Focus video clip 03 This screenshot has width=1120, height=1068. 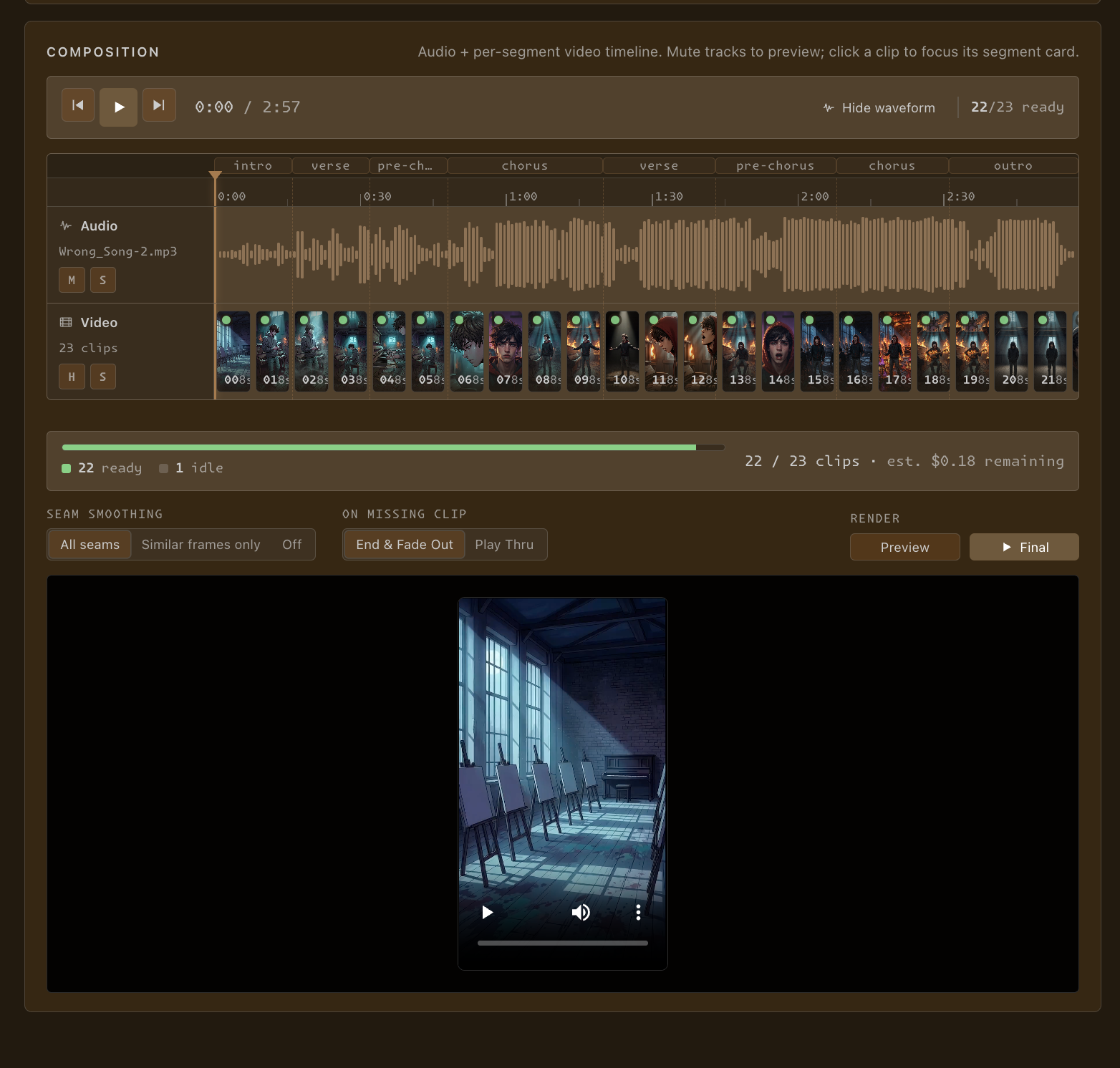[350, 351]
